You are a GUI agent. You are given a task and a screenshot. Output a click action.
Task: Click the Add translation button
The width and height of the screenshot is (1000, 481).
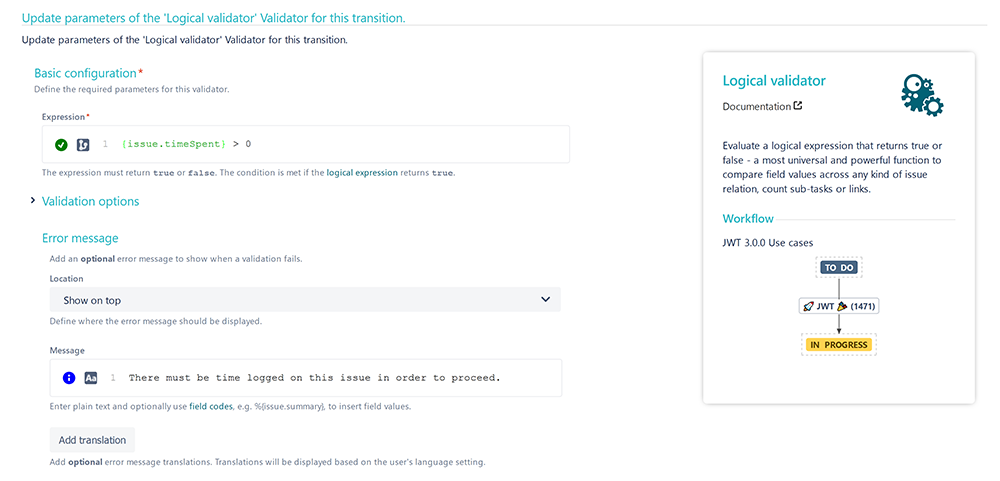pyautogui.click(x=92, y=440)
